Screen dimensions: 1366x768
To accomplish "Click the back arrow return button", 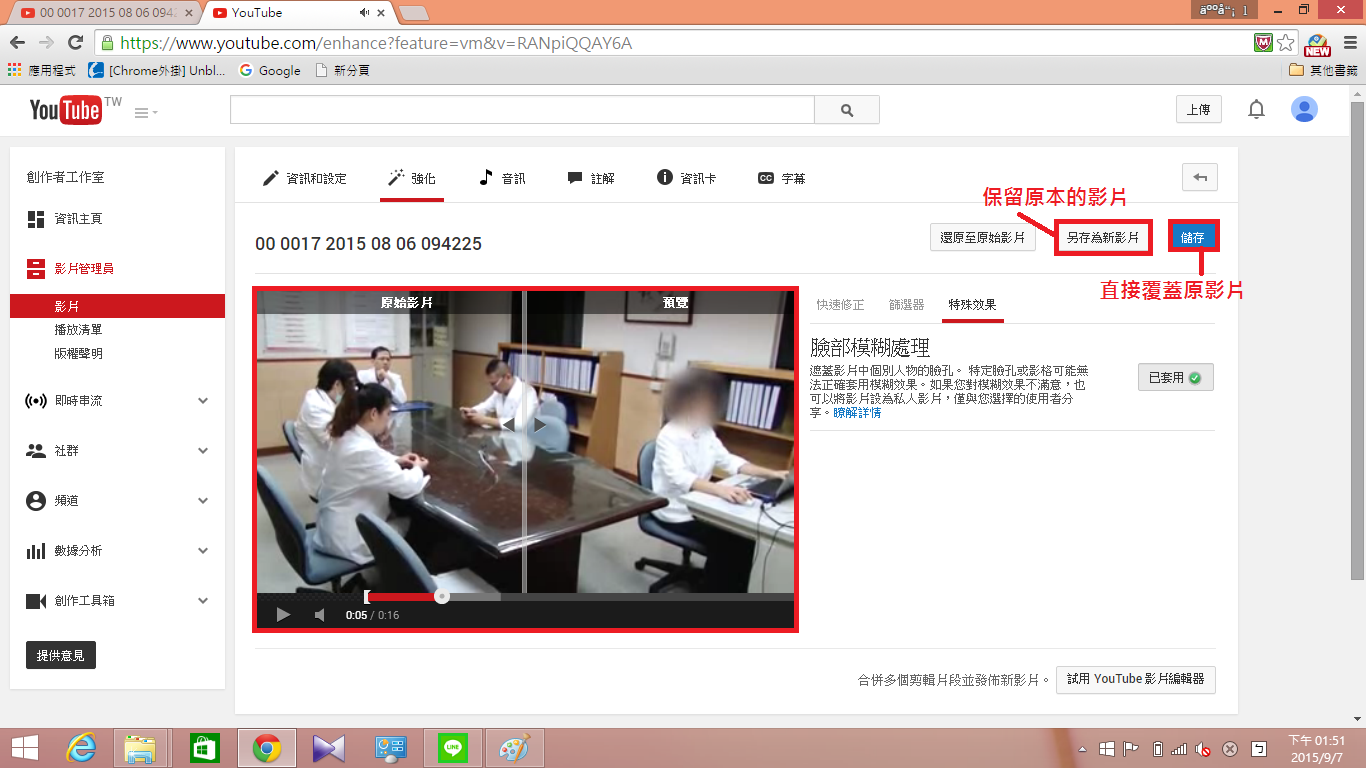I will point(1200,178).
